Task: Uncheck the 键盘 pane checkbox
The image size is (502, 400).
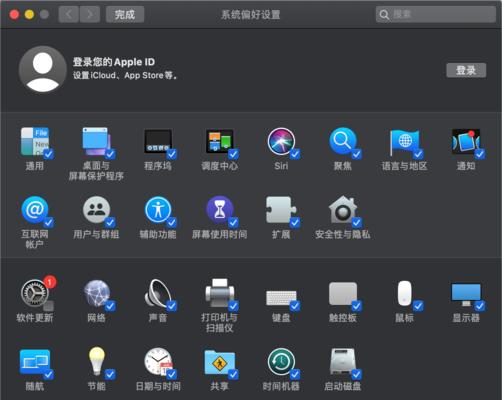Action: pyautogui.click(x=295, y=306)
